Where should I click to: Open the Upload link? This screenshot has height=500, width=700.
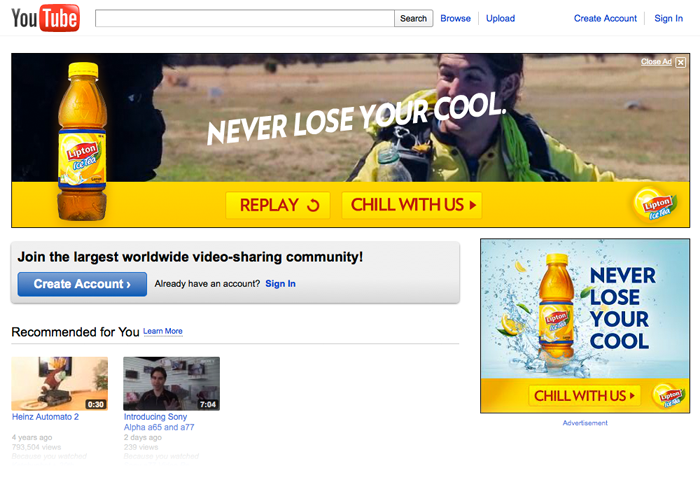pos(500,18)
